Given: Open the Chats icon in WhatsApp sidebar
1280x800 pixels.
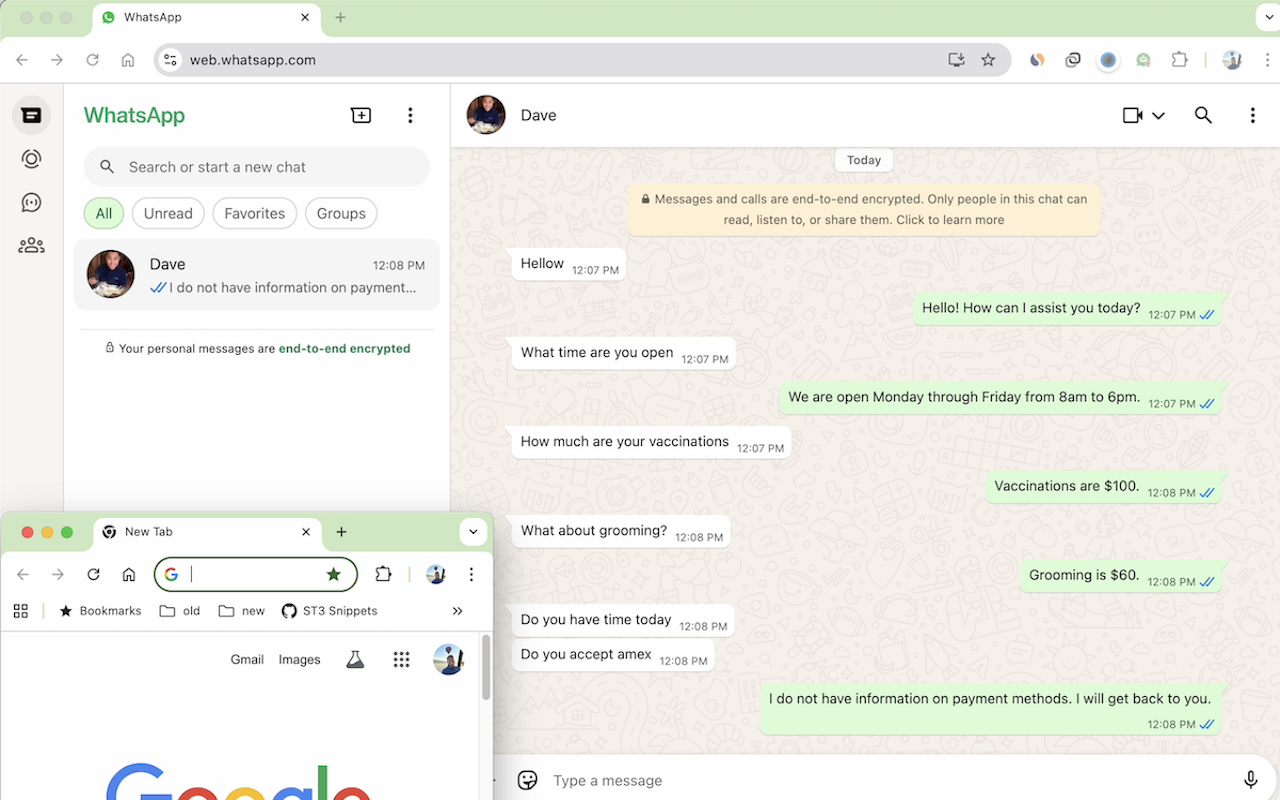Looking at the screenshot, I should (x=31, y=115).
